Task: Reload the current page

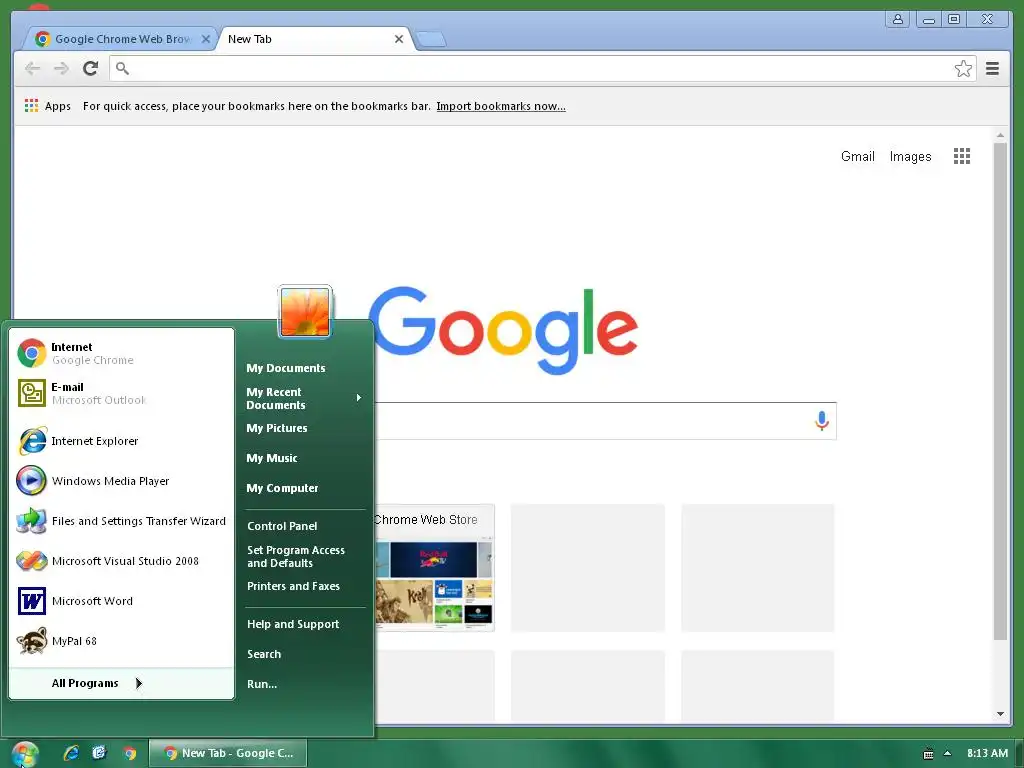Action: click(x=91, y=69)
